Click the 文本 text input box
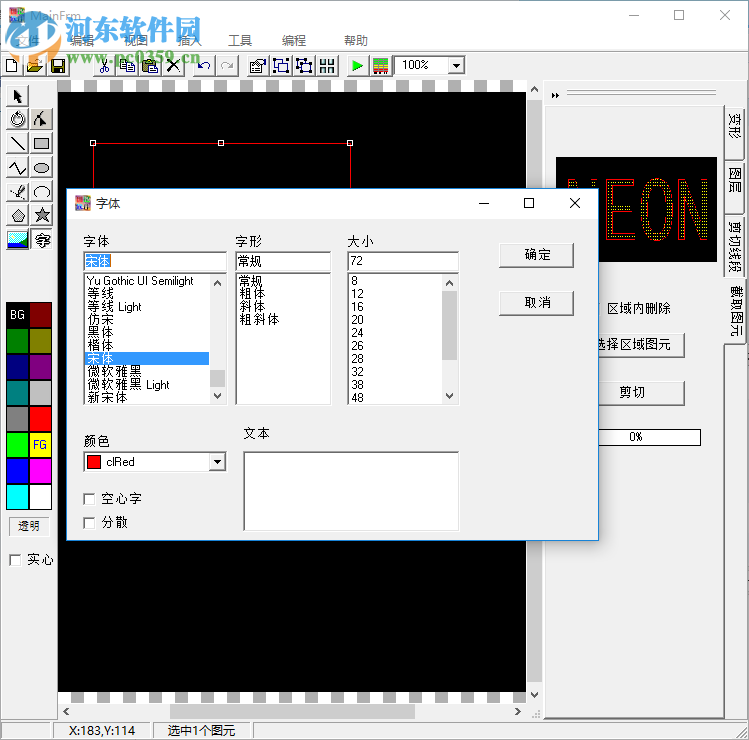 pyautogui.click(x=351, y=491)
